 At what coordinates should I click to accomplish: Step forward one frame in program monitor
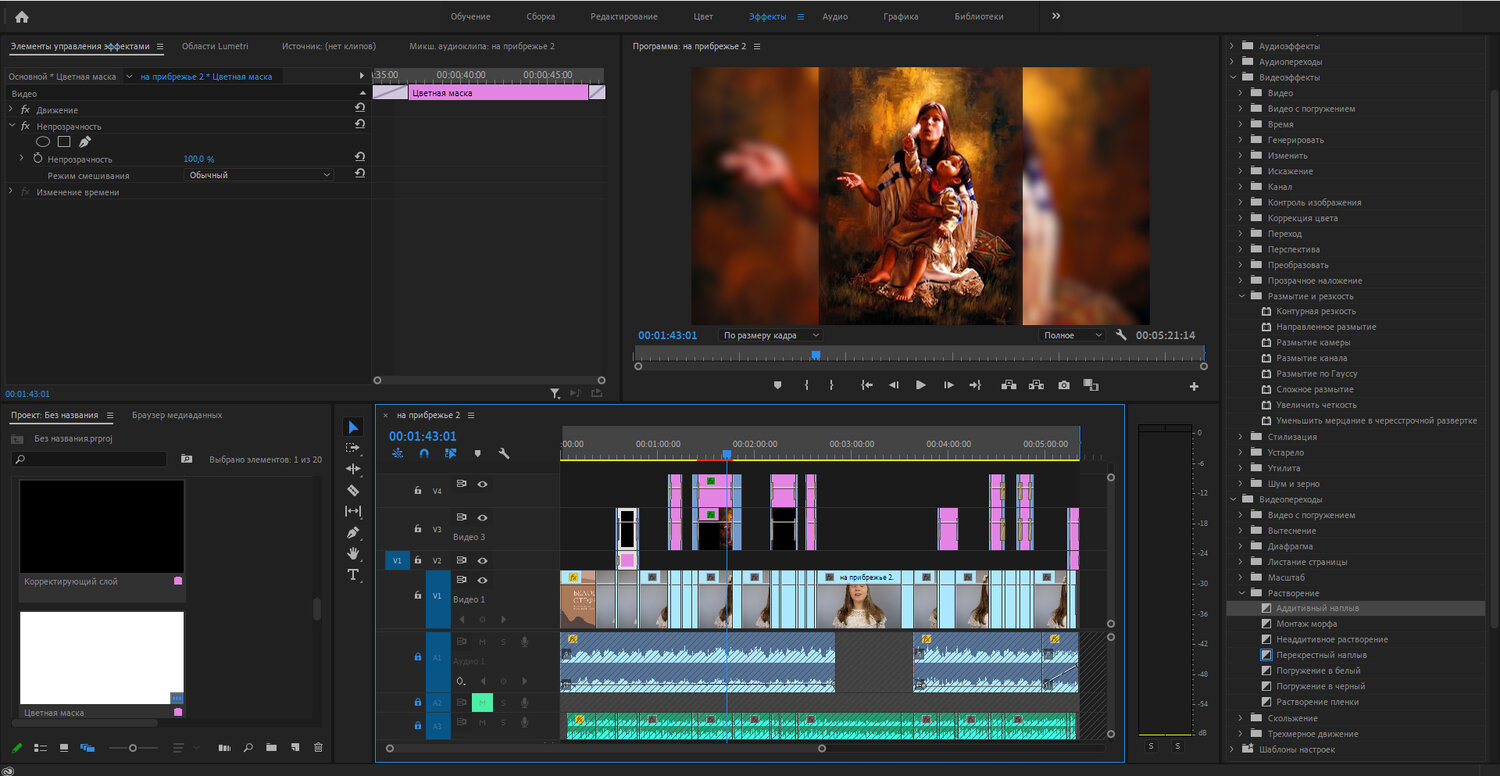click(948, 385)
